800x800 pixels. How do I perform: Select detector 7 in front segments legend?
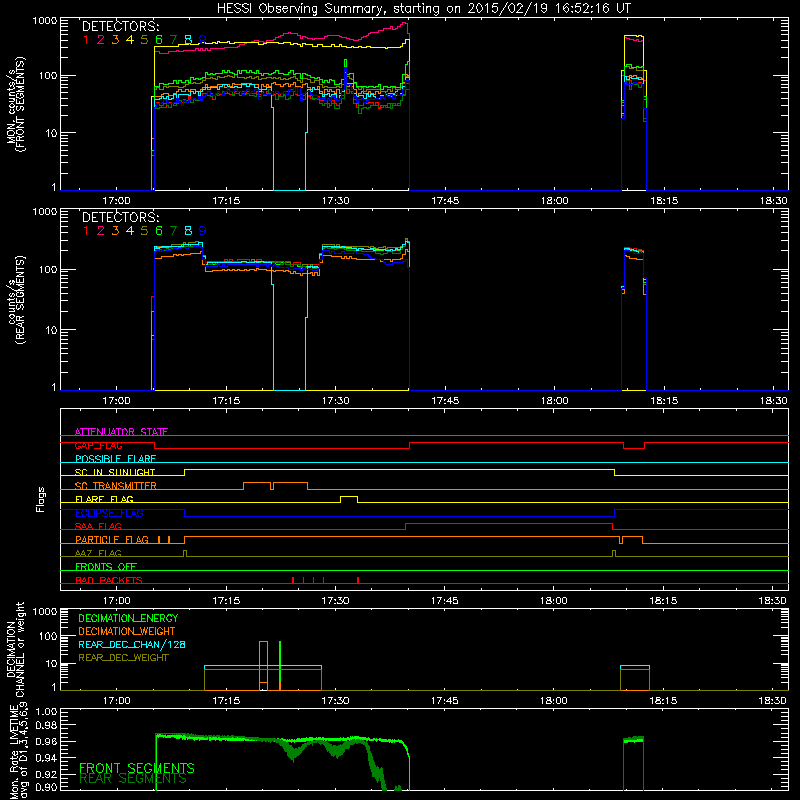click(173, 40)
